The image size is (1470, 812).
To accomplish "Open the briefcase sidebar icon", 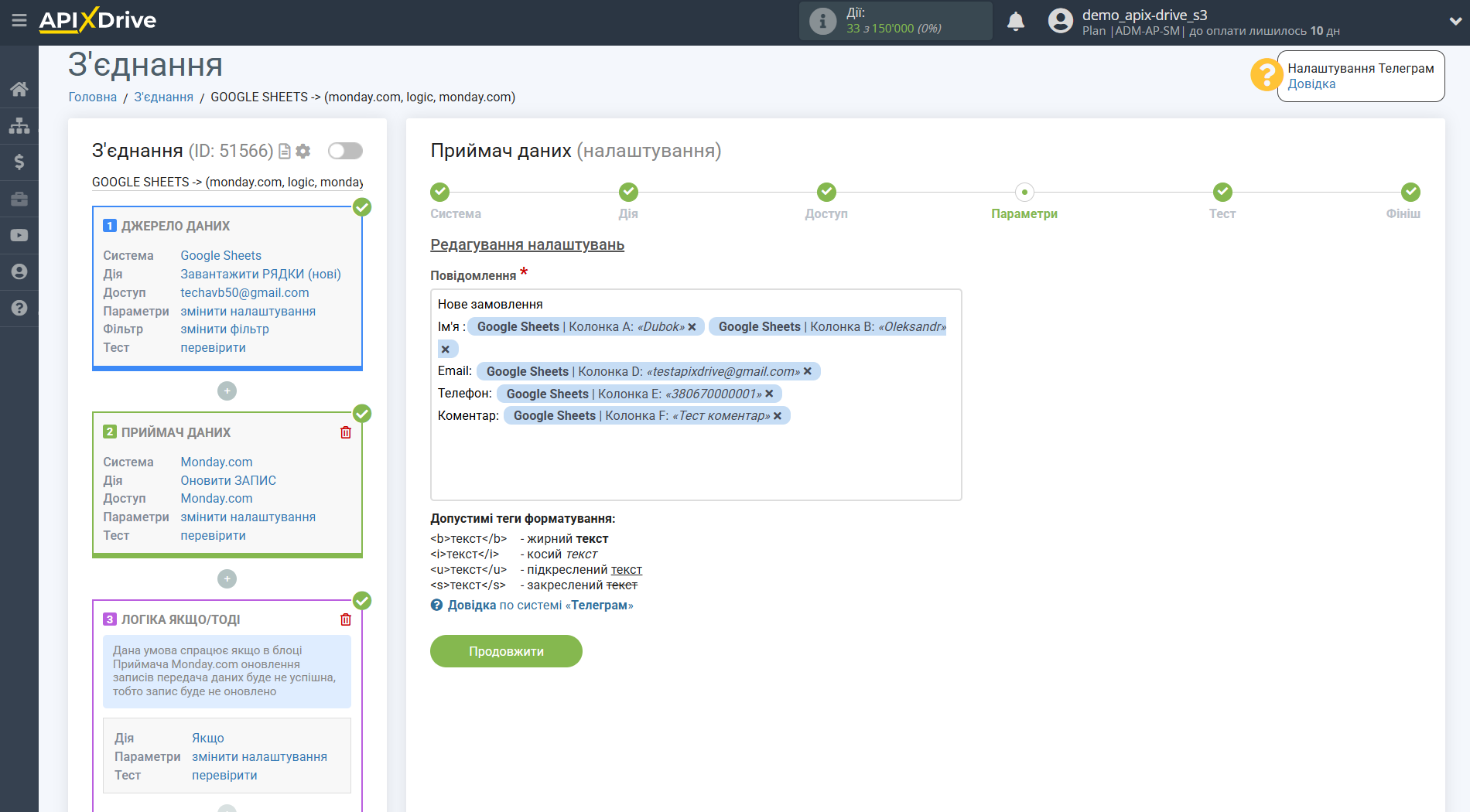I will (x=19, y=199).
